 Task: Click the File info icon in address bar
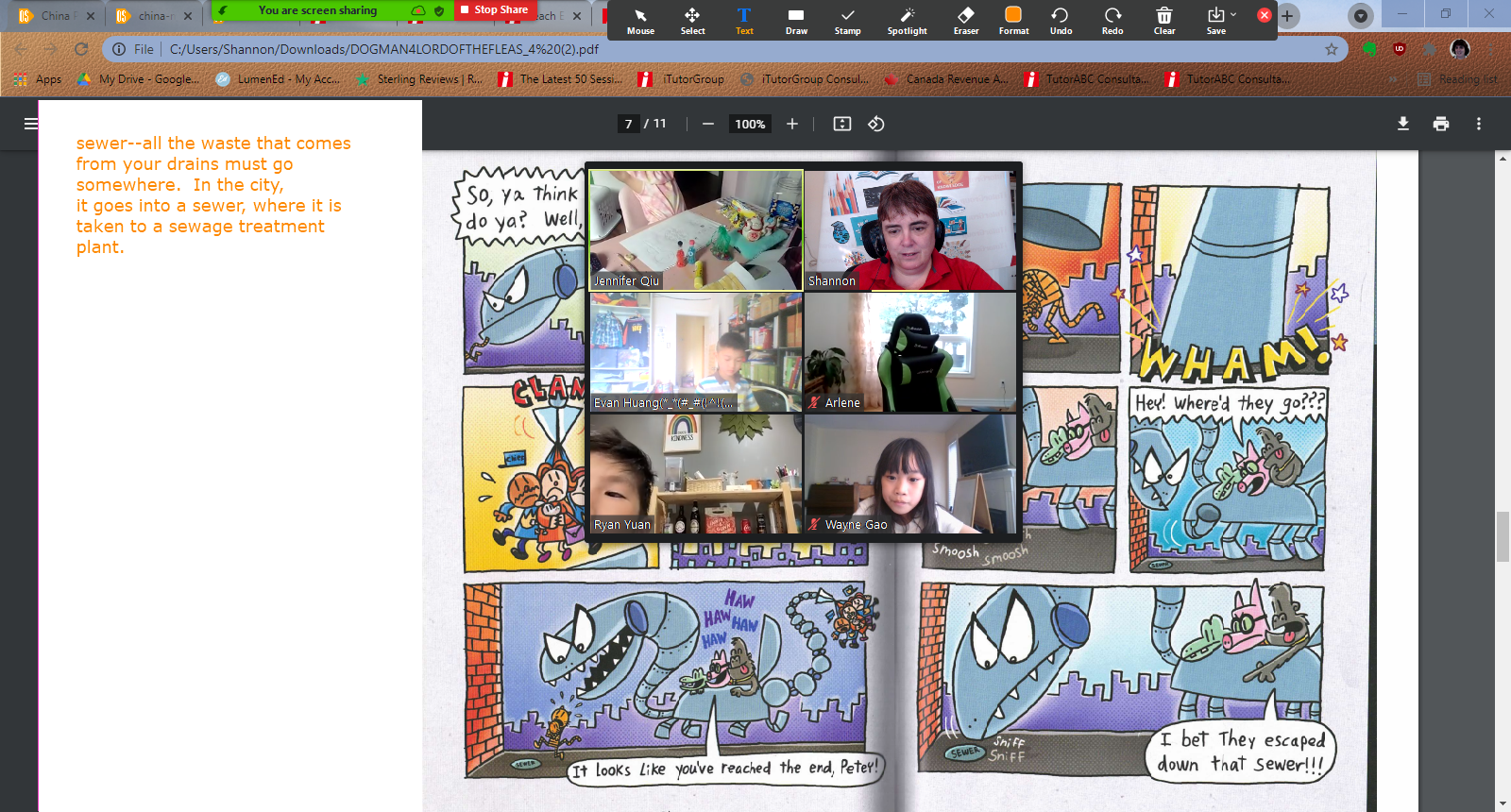pos(119,49)
